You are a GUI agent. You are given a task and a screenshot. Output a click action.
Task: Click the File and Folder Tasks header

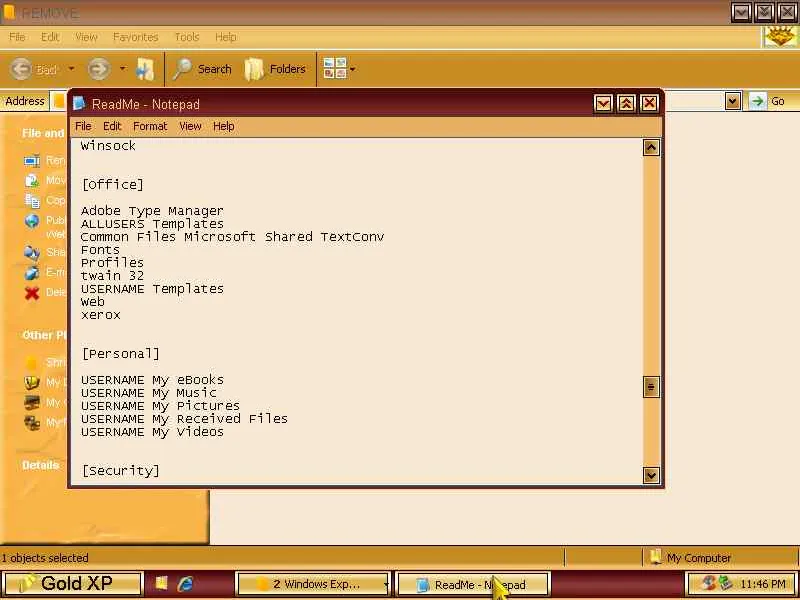[43, 133]
